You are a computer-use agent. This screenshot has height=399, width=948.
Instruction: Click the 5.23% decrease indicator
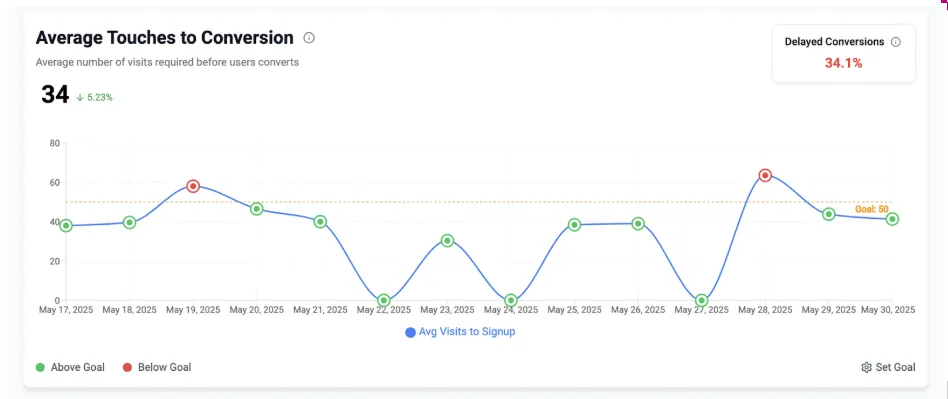tap(94, 97)
